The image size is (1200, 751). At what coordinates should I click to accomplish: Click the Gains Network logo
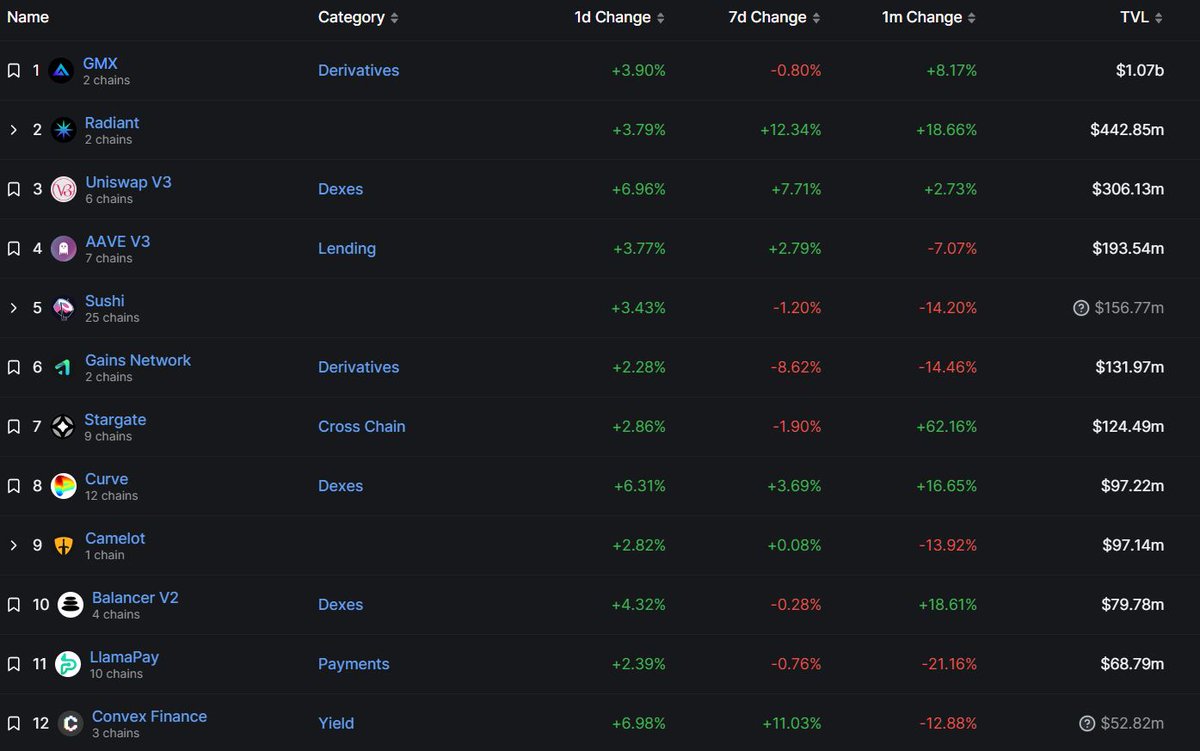pyautogui.click(x=63, y=367)
